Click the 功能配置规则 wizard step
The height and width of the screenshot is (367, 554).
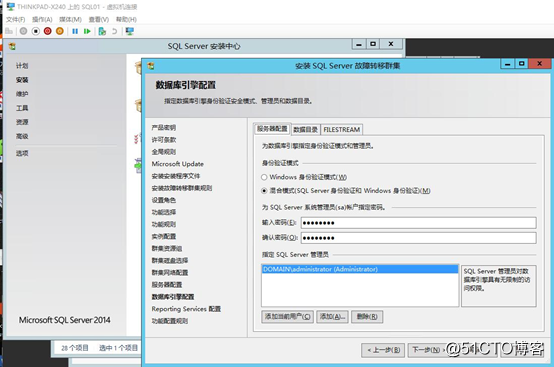click(170, 321)
